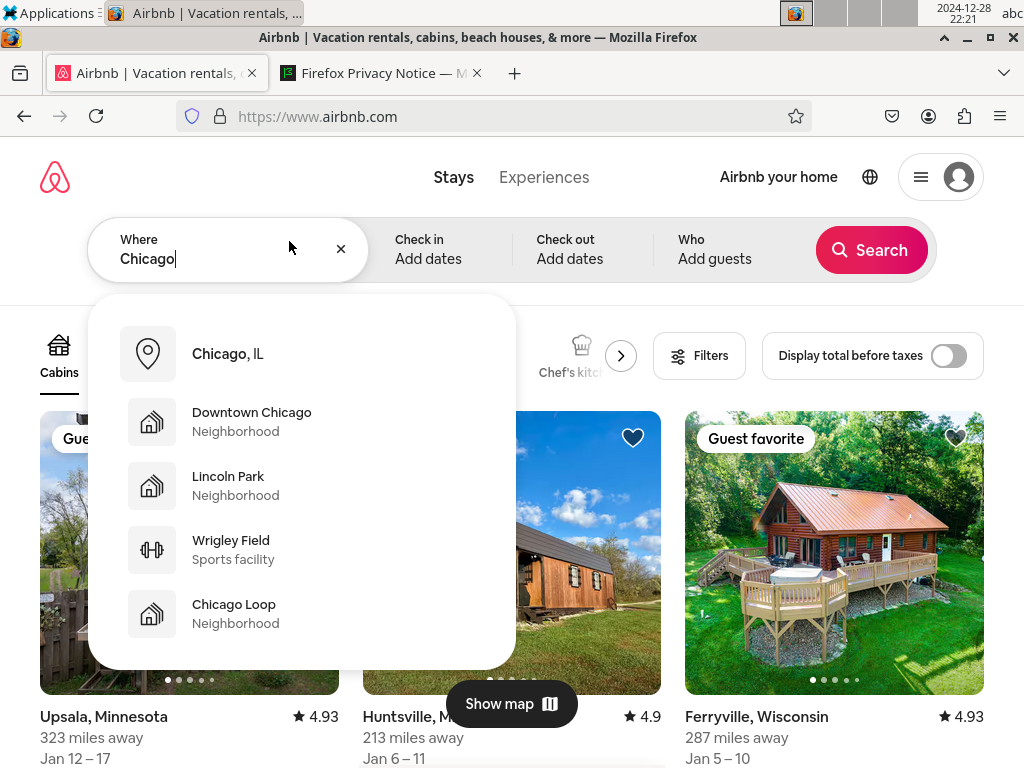The height and width of the screenshot is (768, 1024).
Task: Open the Check out date field
Action: [583, 249]
